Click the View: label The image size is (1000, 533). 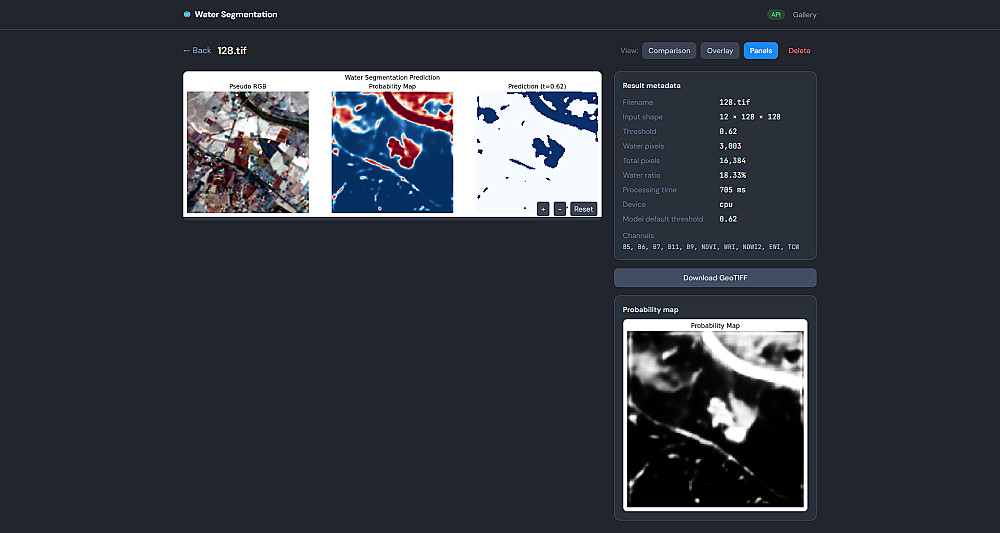(629, 50)
